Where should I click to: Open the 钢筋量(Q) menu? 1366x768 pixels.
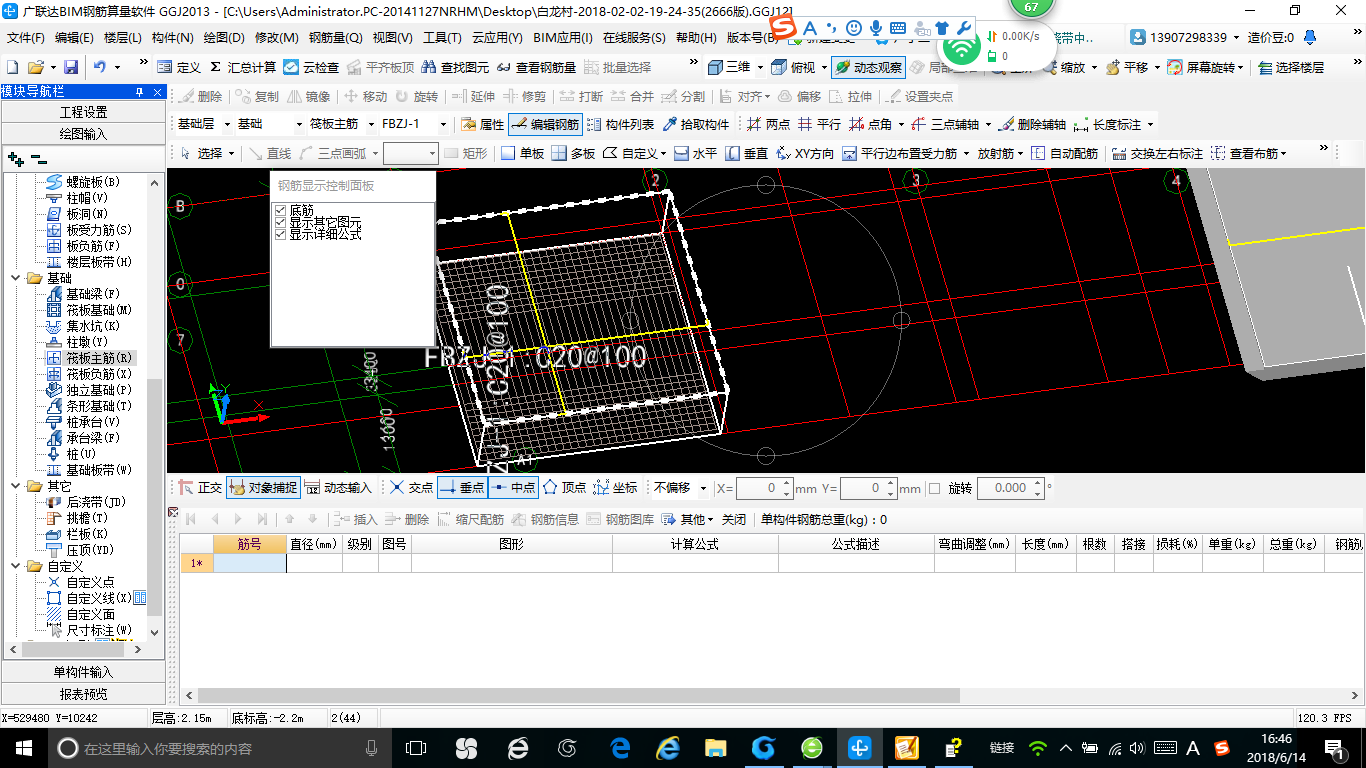tap(336, 38)
